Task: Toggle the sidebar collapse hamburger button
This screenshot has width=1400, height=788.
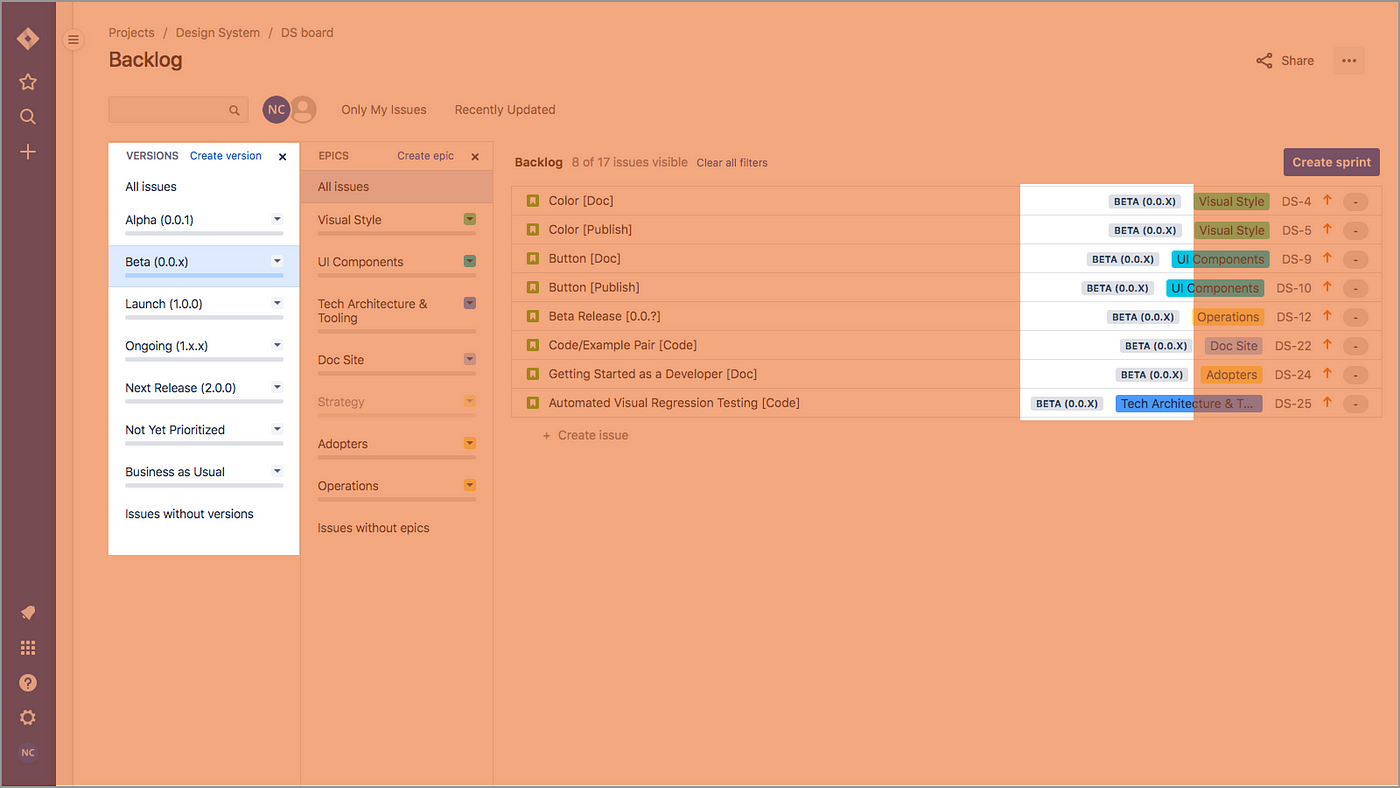Action: [x=73, y=40]
